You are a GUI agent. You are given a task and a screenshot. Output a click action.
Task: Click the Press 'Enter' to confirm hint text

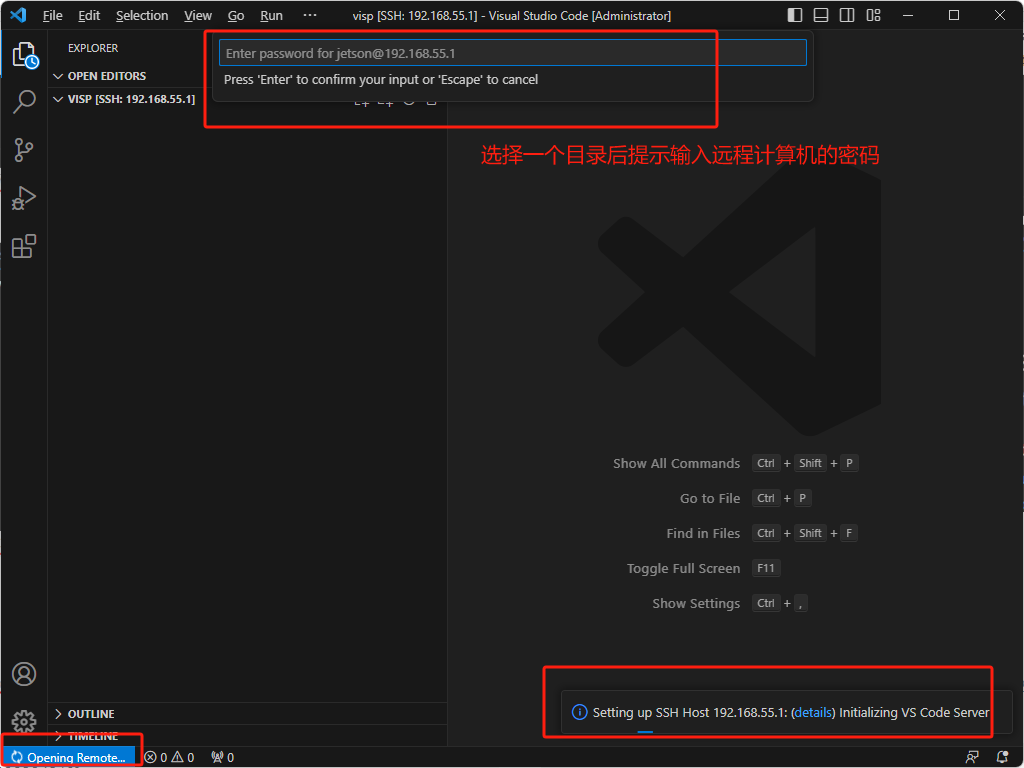pos(381,80)
